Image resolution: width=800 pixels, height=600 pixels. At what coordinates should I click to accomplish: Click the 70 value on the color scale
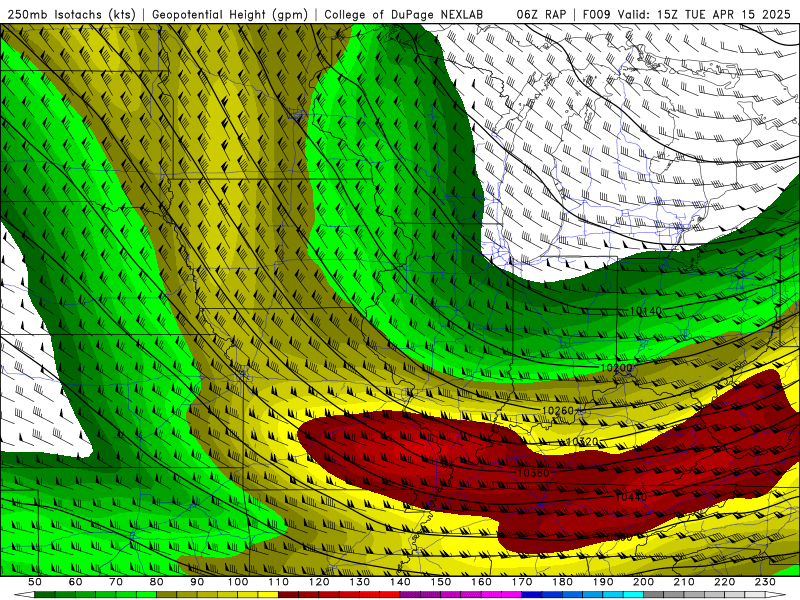pos(116,582)
